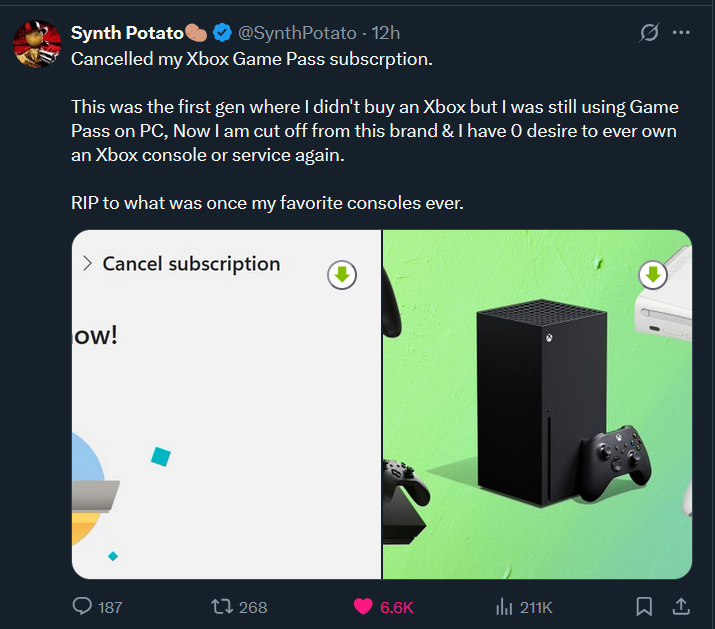Click the reply speech bubble icon
The image size is (715, 629).
(83, 606)
